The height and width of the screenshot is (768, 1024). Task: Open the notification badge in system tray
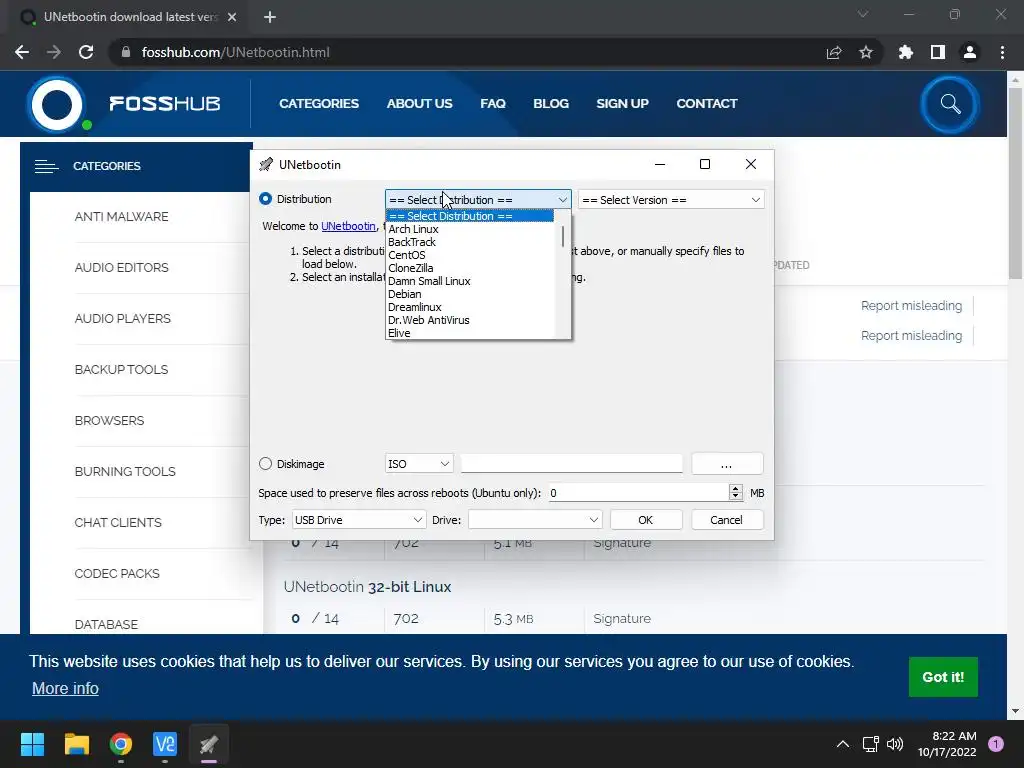pyautogui.click(x=996, y=744)
